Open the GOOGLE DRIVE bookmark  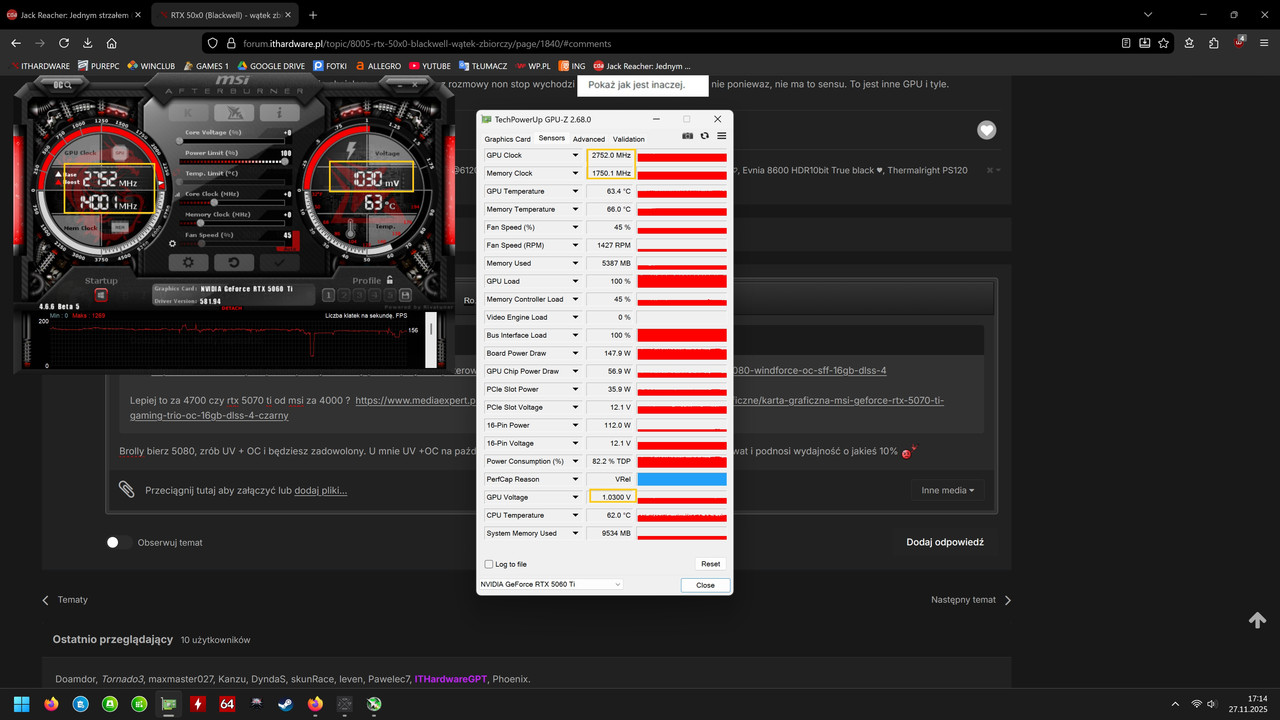click(270, 66)
